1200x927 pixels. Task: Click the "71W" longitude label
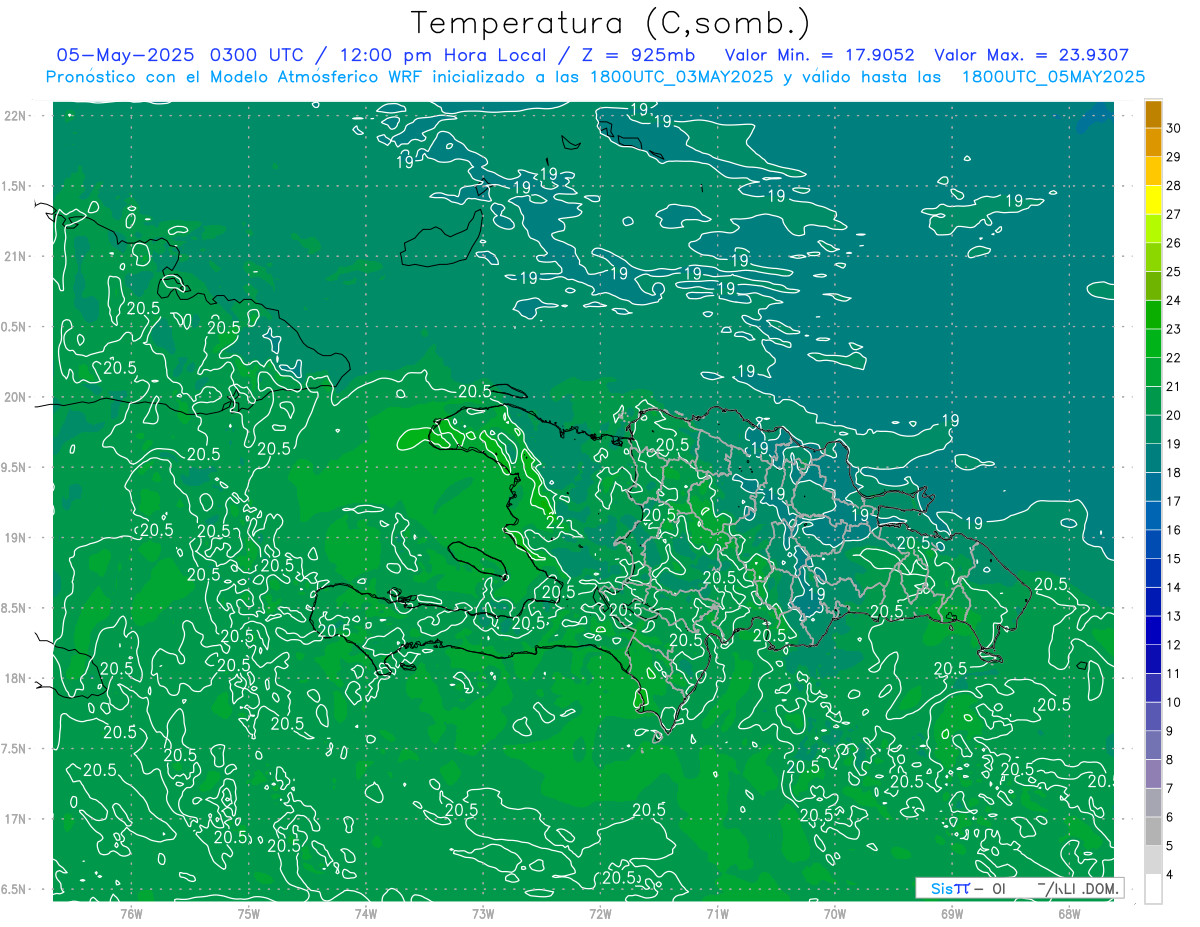click(x=717, y=913)
